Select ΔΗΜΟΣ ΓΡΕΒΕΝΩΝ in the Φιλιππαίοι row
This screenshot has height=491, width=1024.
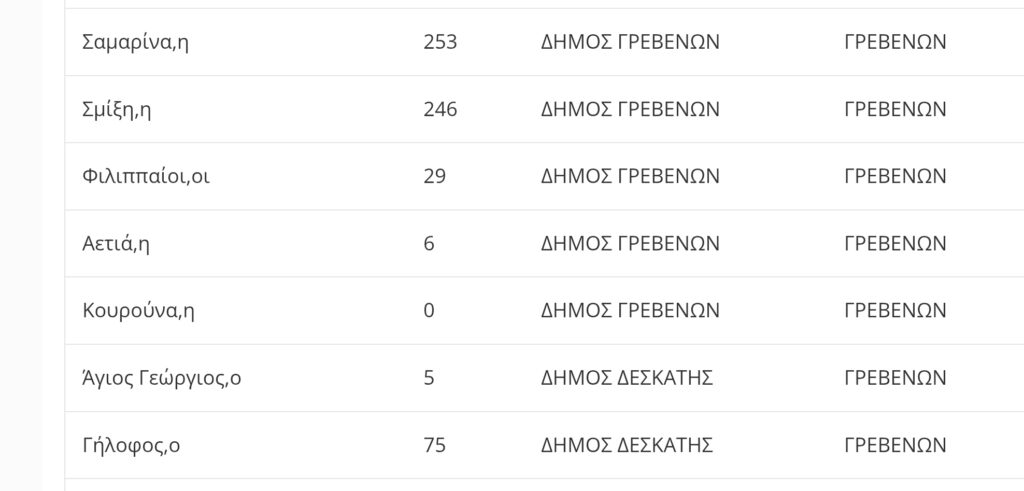(x=630, y=176)
